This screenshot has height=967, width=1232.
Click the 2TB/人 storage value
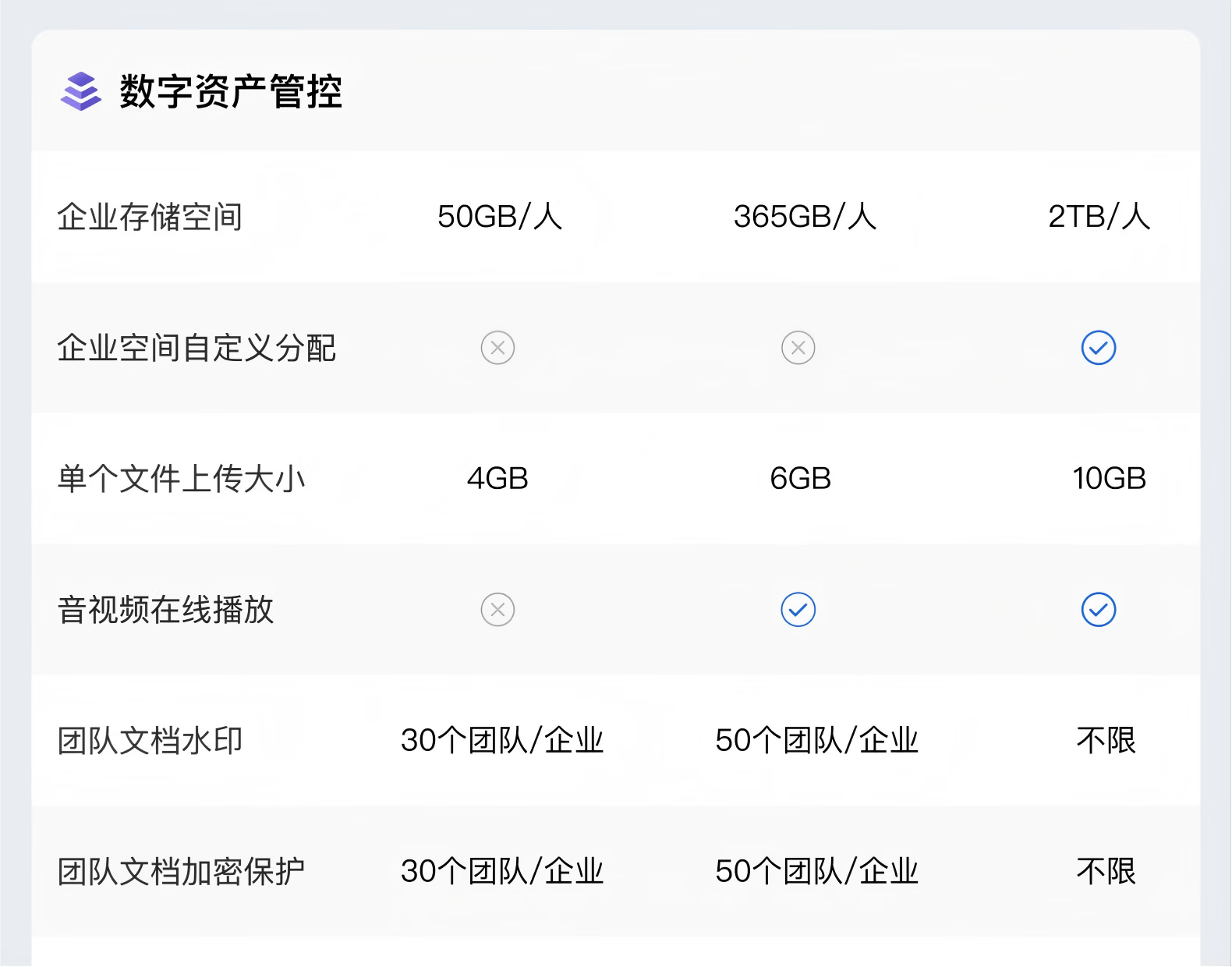pyautogui.click(x=1099, y=217)
